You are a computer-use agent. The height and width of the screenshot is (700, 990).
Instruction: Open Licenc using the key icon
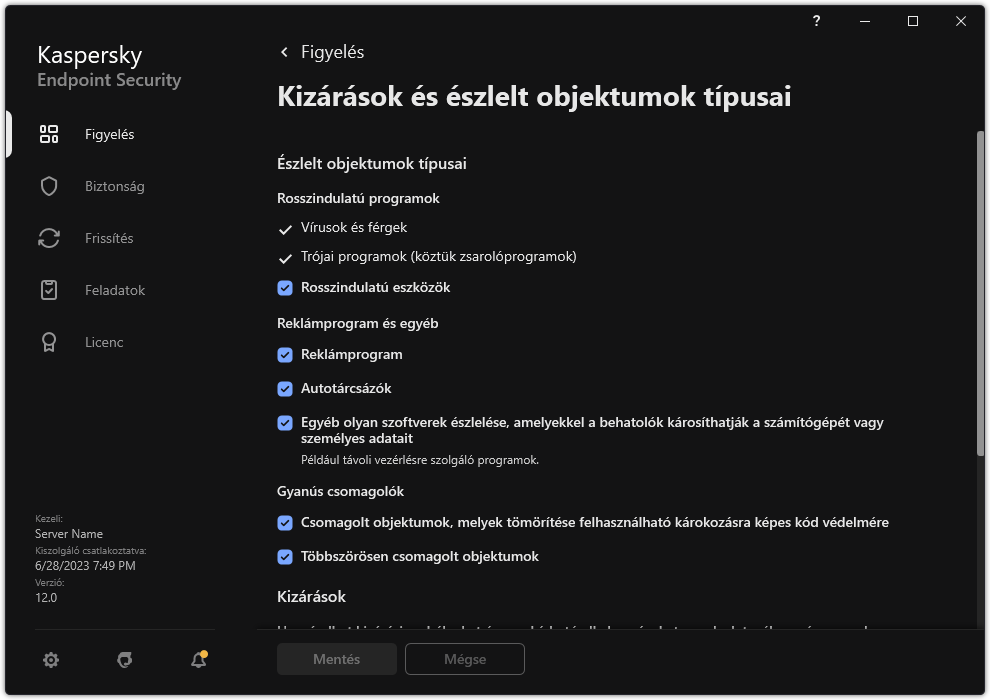tap(48, 342)
